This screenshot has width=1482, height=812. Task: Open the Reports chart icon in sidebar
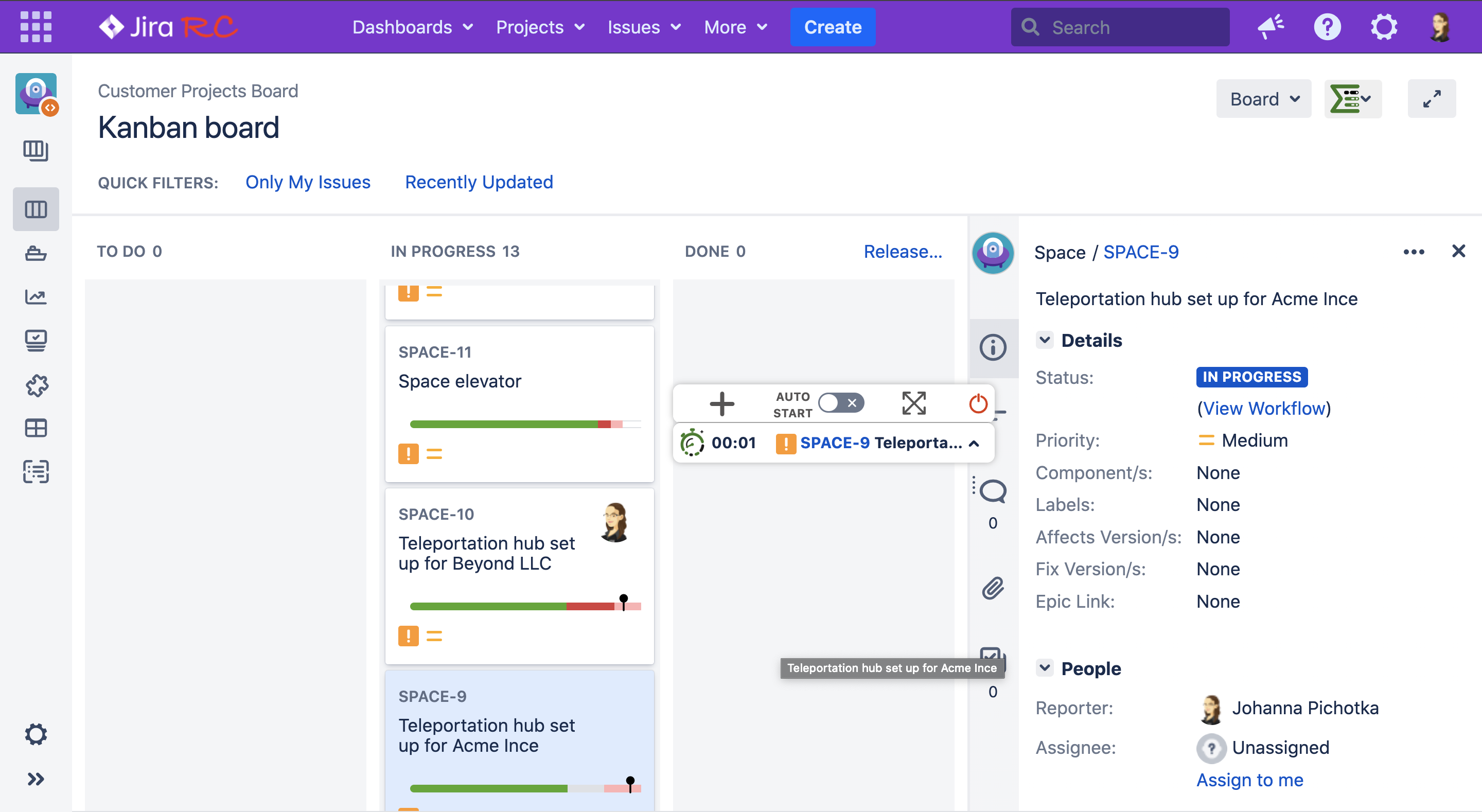click(x=36, y=297)
